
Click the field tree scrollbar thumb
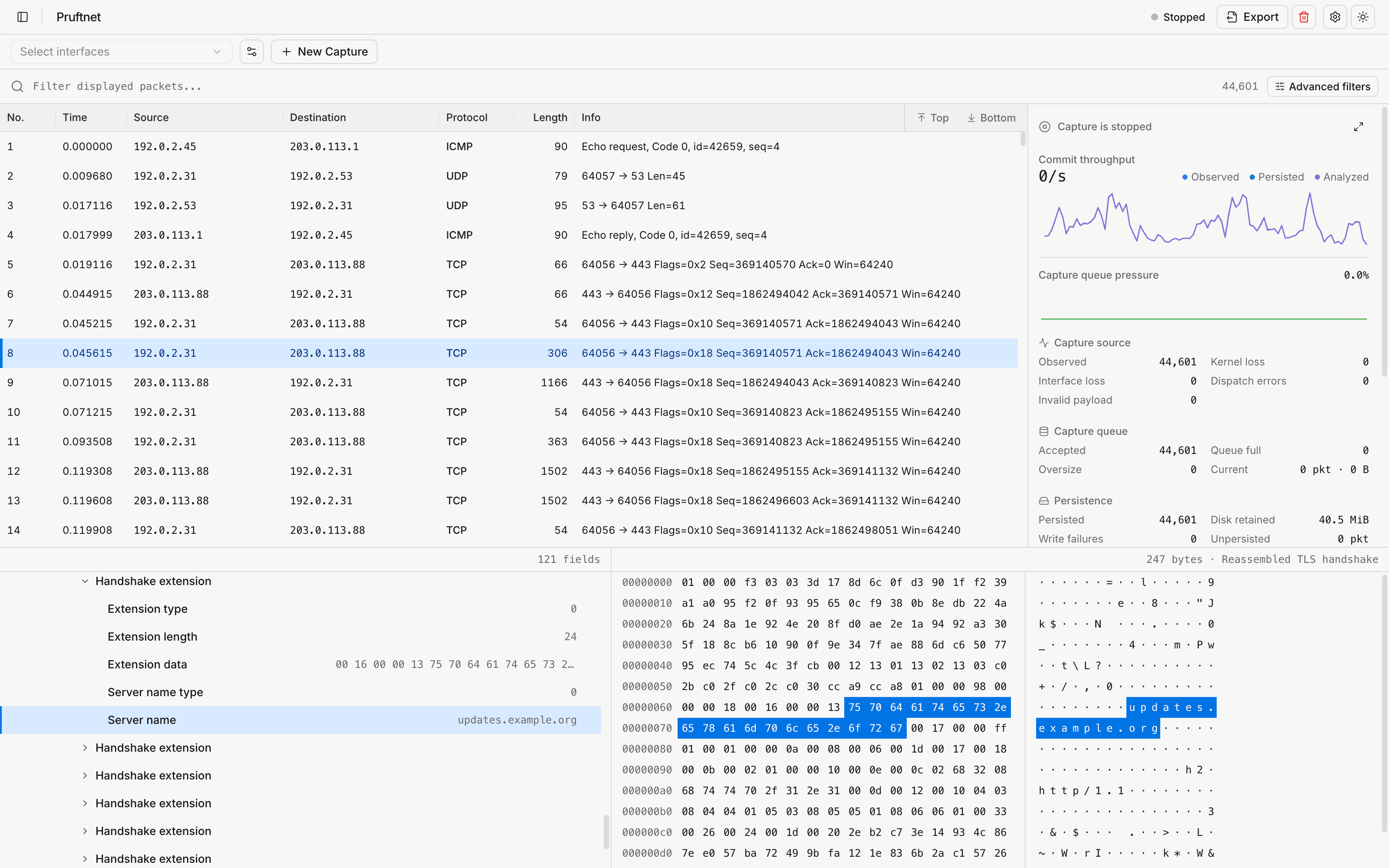pyautogui.click(x=606, y=832)
